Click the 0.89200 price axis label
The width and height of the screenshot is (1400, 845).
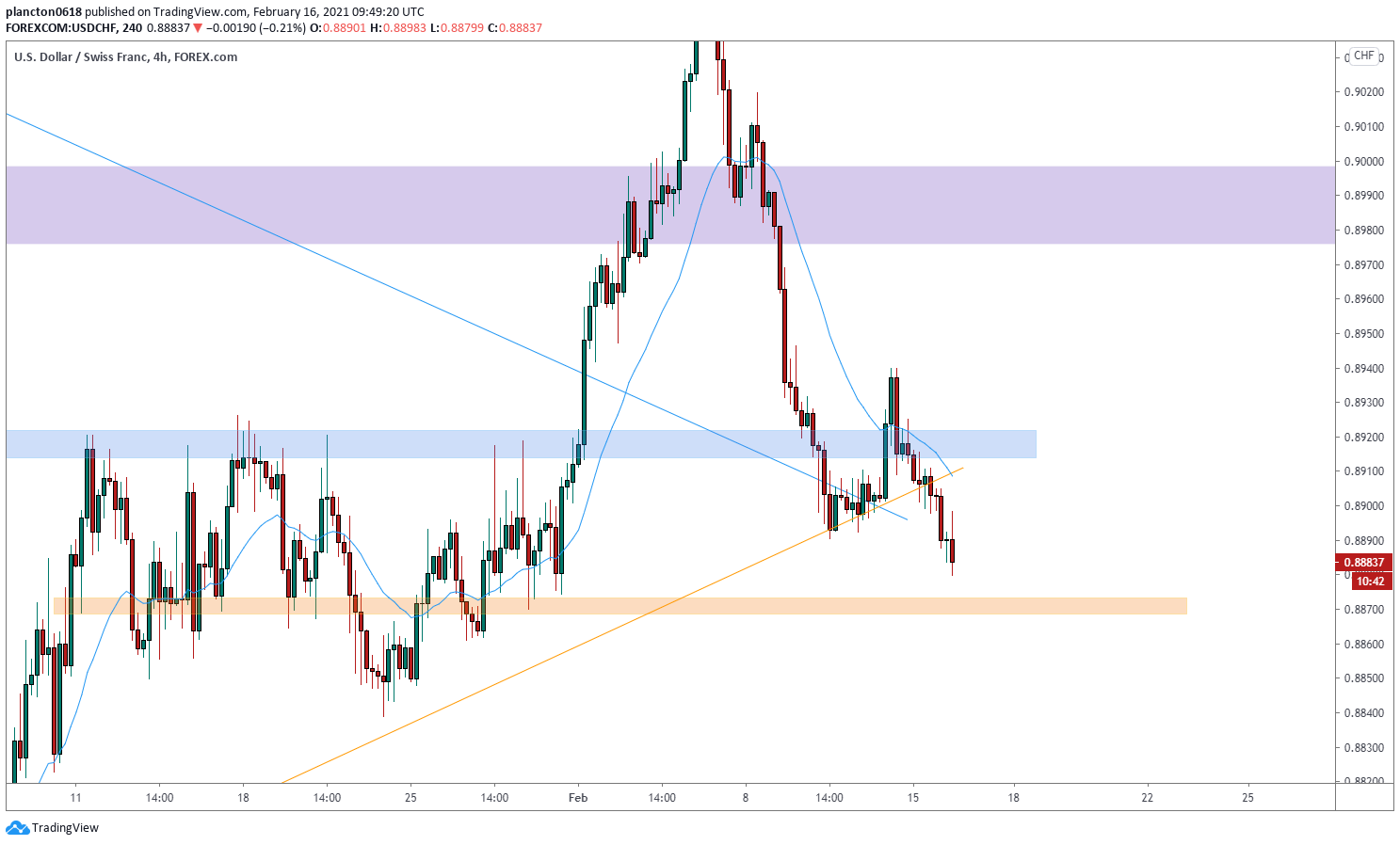point(1364,438)
